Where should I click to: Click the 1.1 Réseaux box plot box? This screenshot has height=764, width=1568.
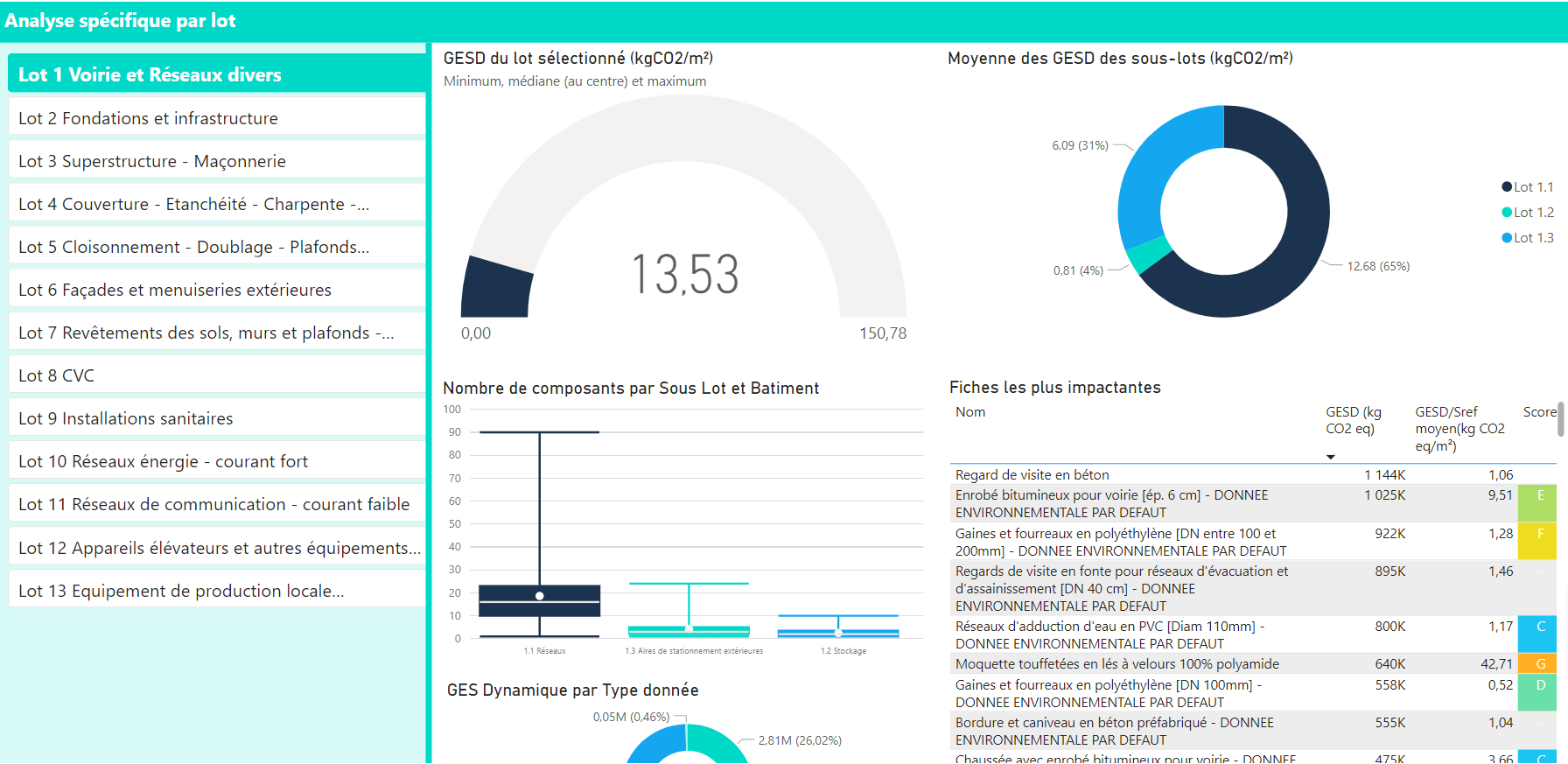(x=540, y=600)
